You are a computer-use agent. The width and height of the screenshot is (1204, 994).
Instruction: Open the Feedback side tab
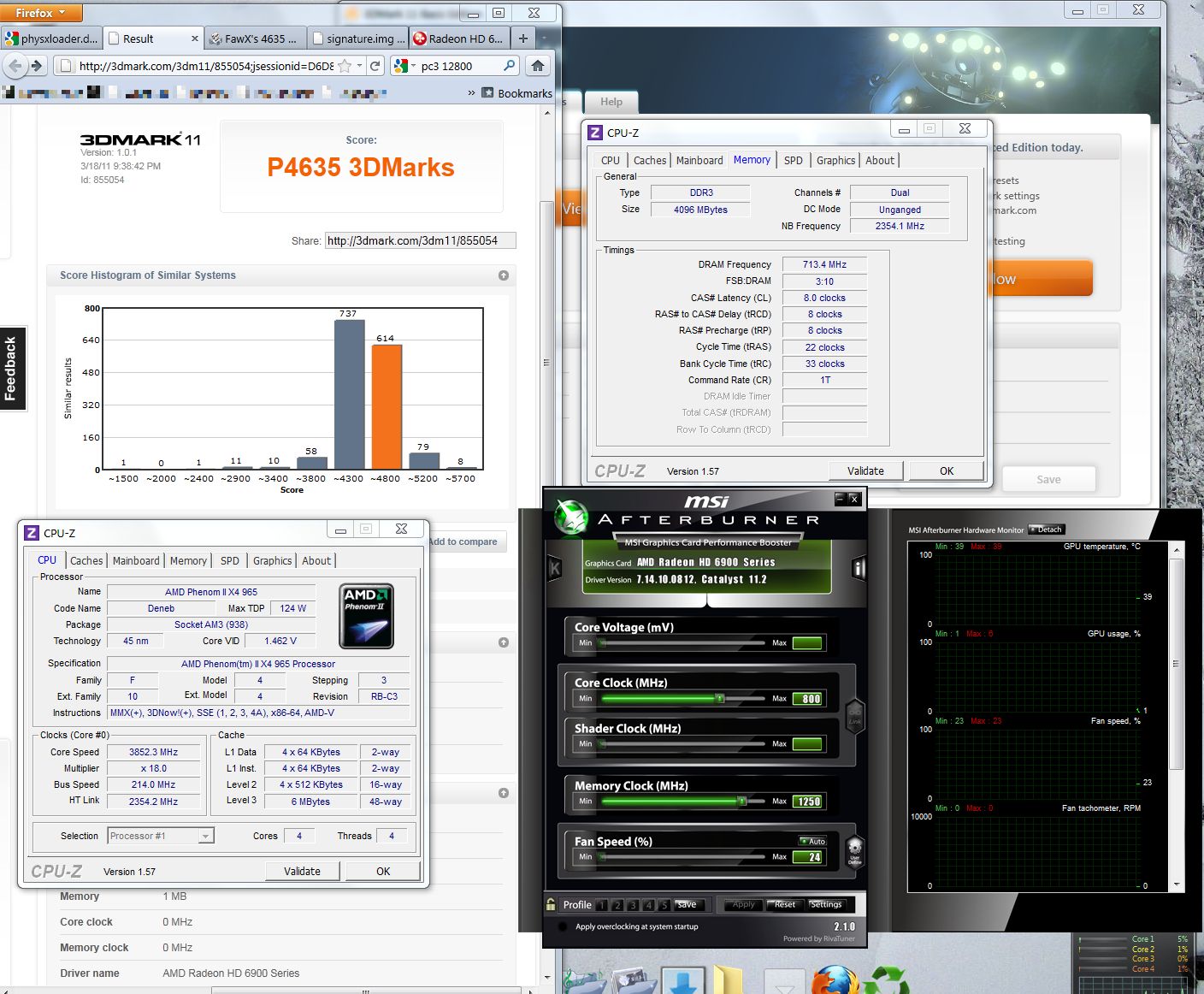click(x=12, y=368)
